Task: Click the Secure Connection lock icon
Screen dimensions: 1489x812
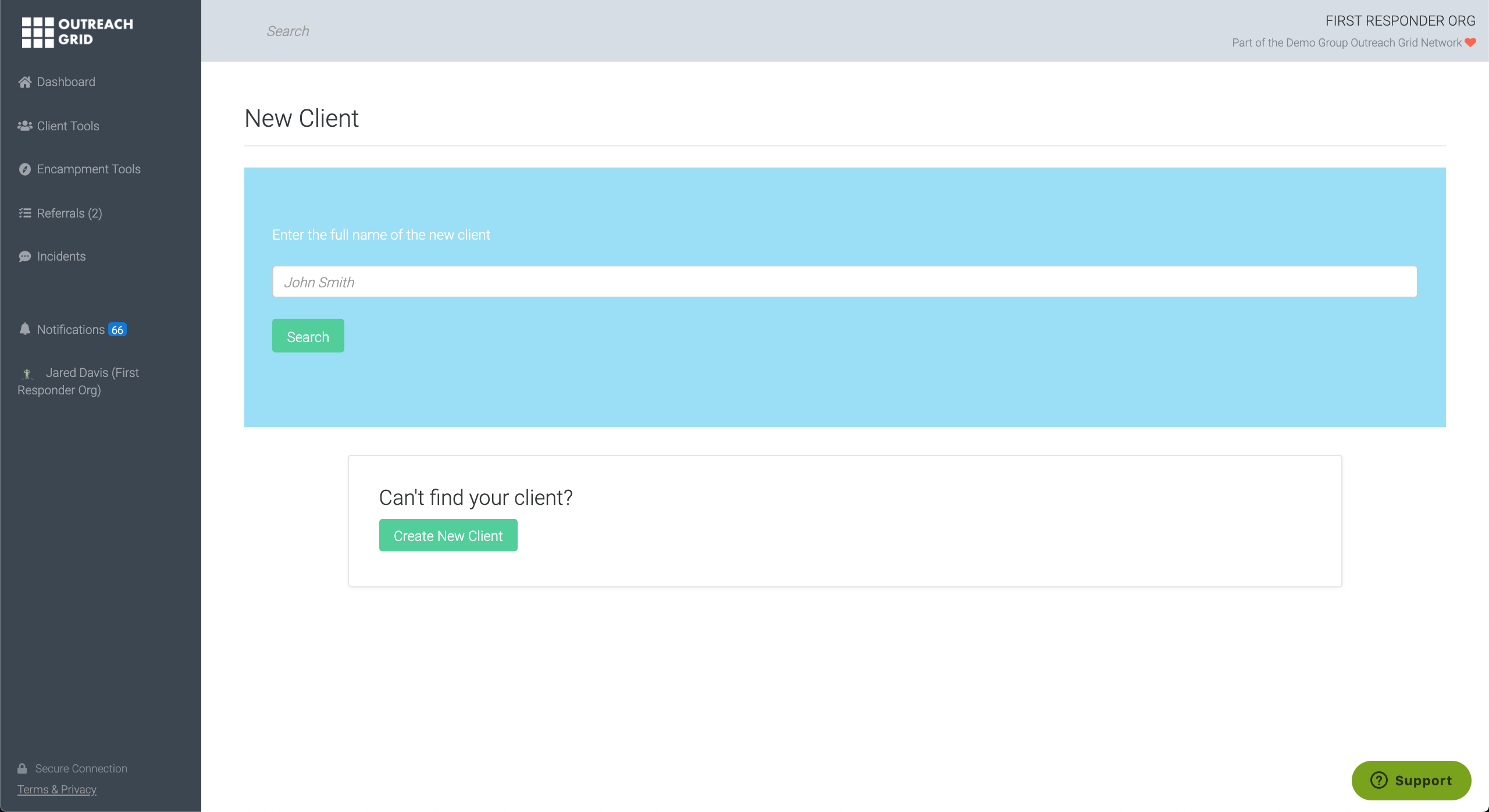Action: 22,768
